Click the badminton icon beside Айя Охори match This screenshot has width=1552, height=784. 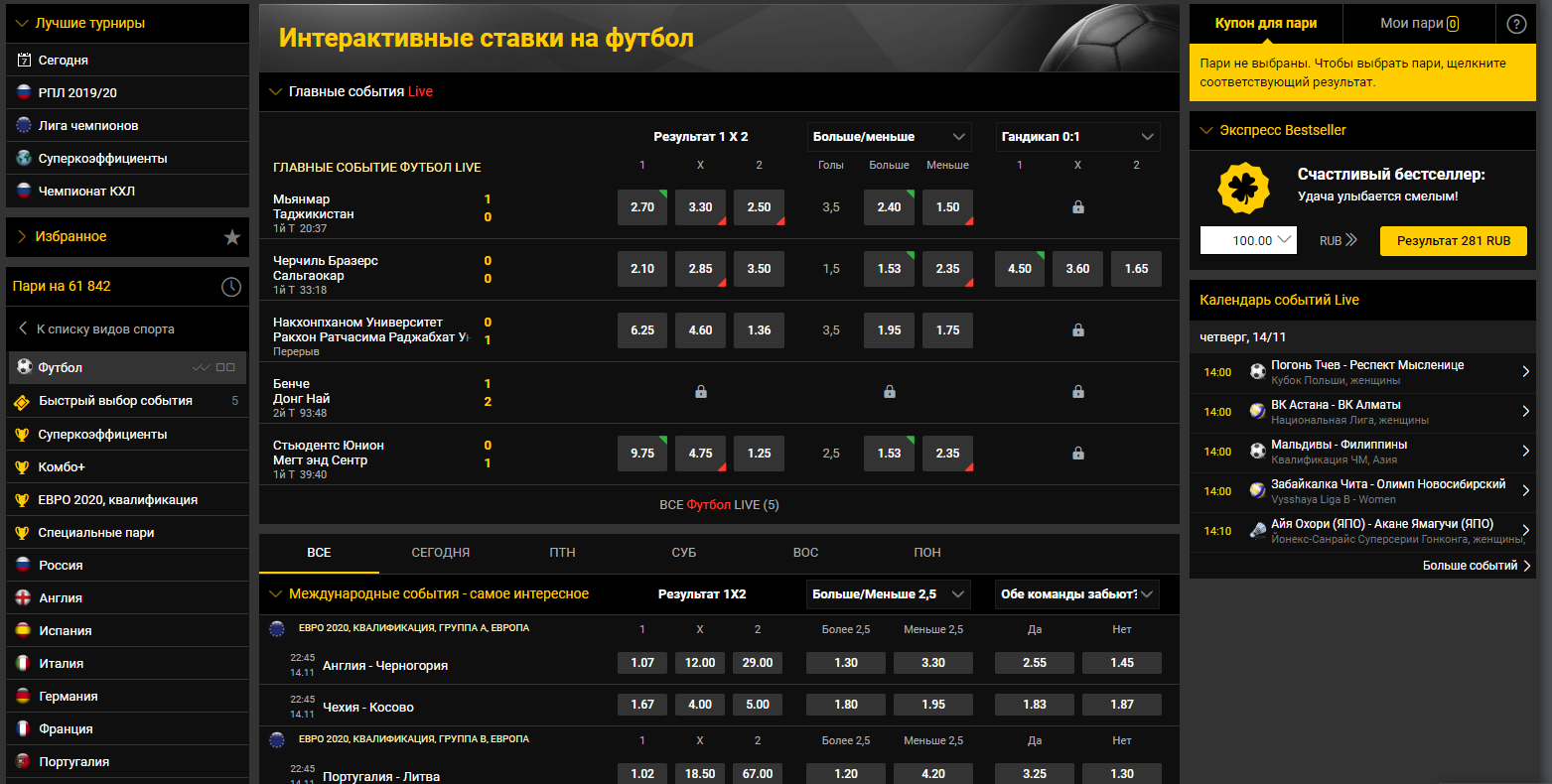pyautogui.click(x=1257, y=531)
